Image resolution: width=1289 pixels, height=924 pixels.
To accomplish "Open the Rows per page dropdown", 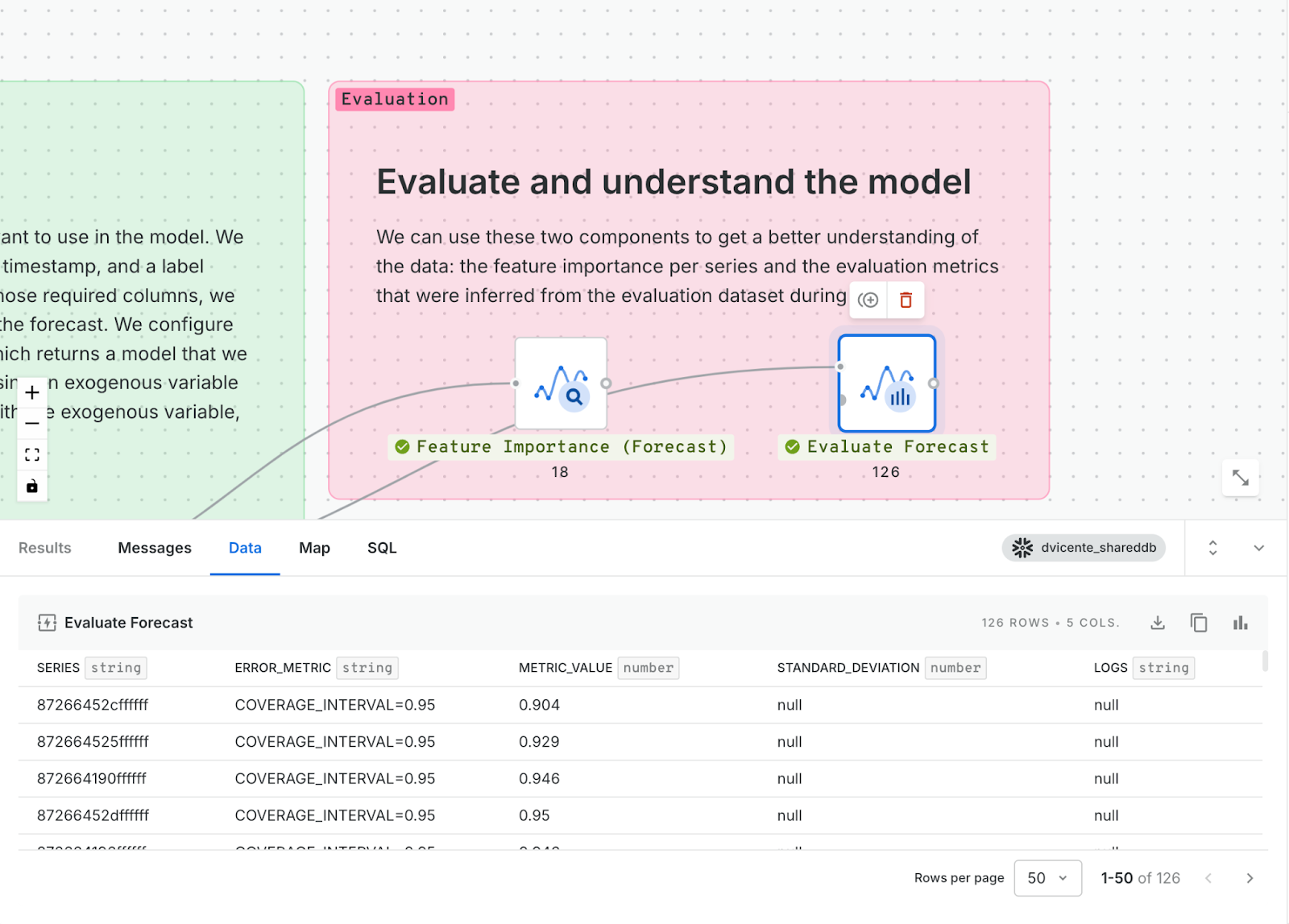I will [1047, 878].
